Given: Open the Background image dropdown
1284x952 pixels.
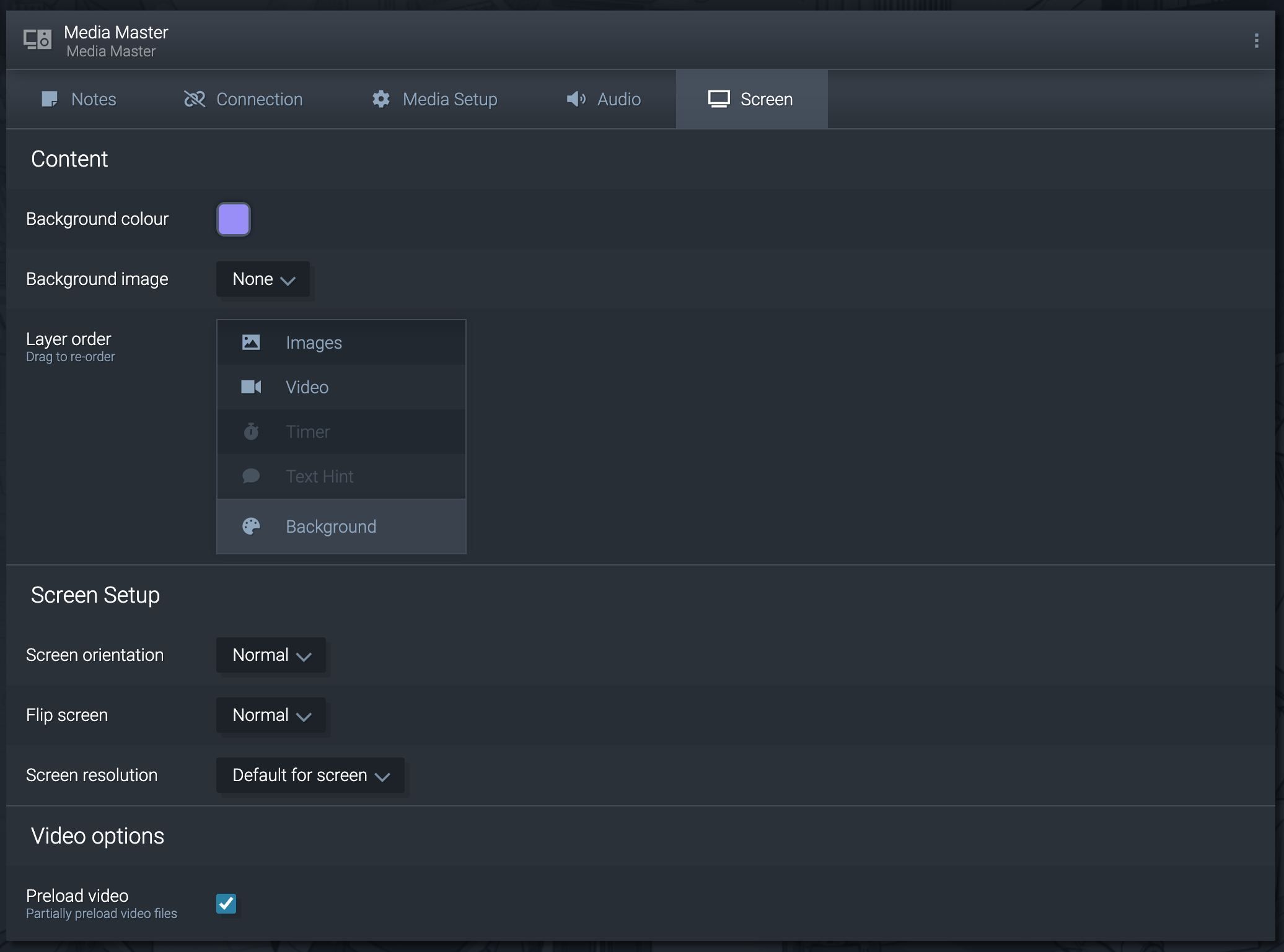Looking at the screenshot, I should click(263, 279).
